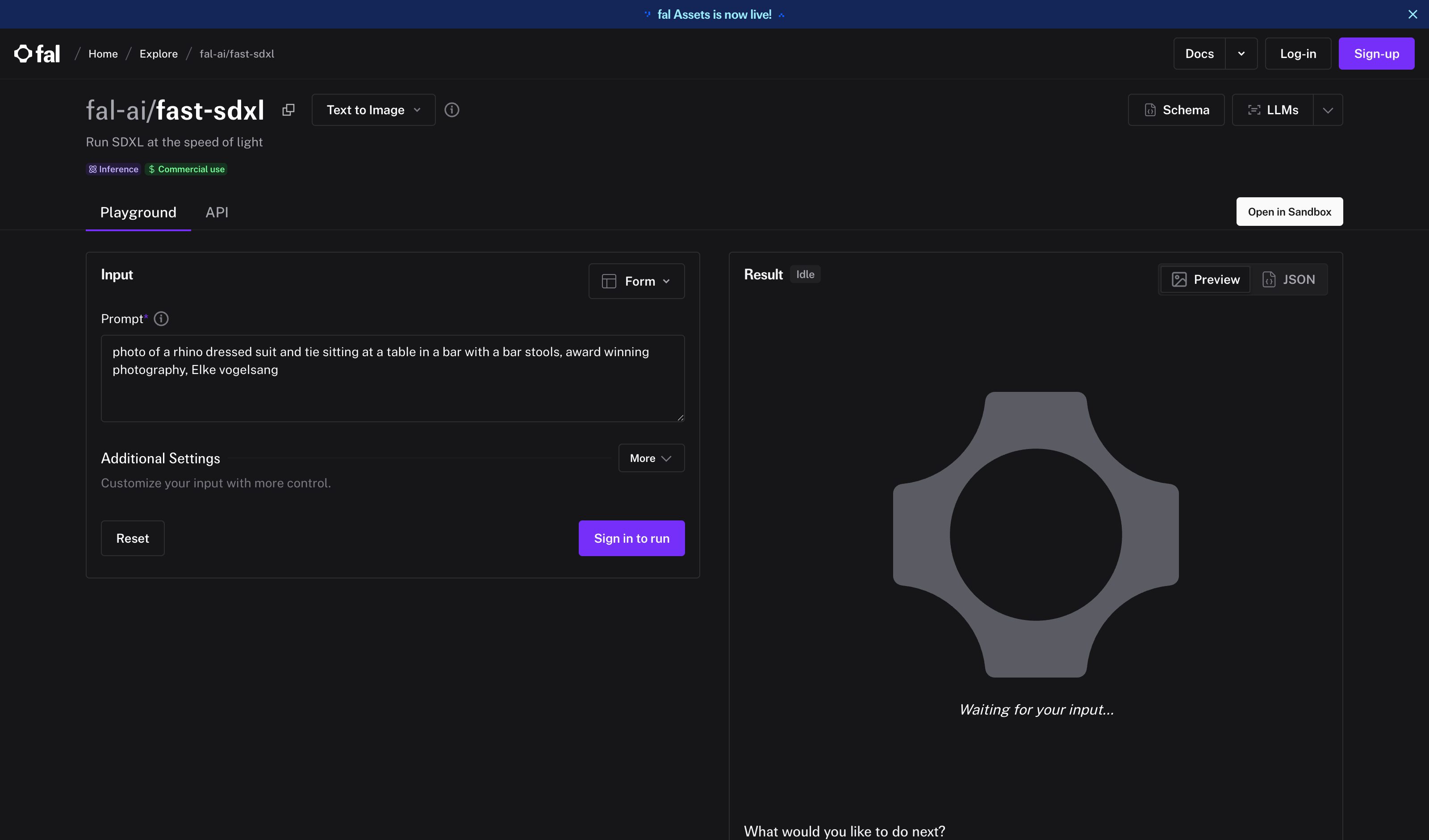Click the Log-in button
The width and height of the screenshot is (1429, 840).
(x=1298, y=54)
